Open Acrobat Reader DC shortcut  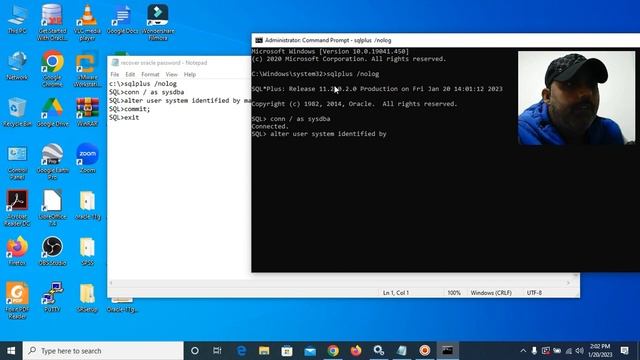(17, 208)
